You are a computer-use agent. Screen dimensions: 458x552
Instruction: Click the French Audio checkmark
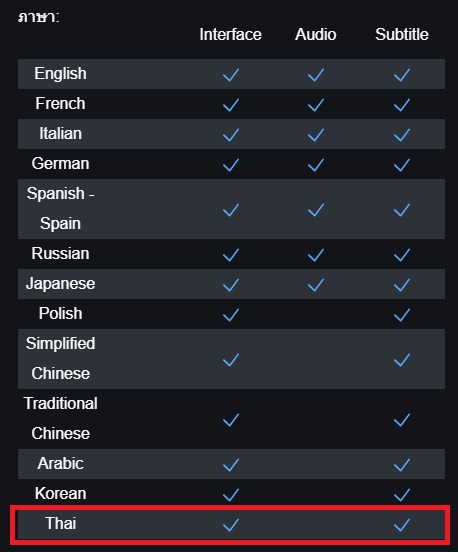(316, 105)
